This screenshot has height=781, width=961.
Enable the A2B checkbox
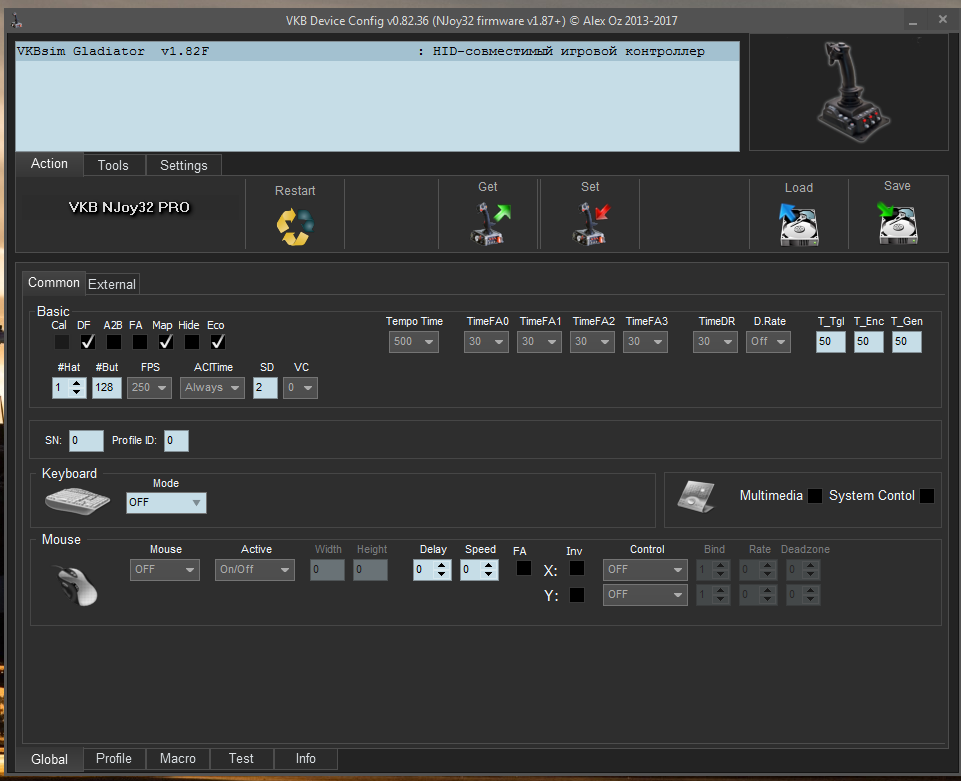tap(114, 342)
